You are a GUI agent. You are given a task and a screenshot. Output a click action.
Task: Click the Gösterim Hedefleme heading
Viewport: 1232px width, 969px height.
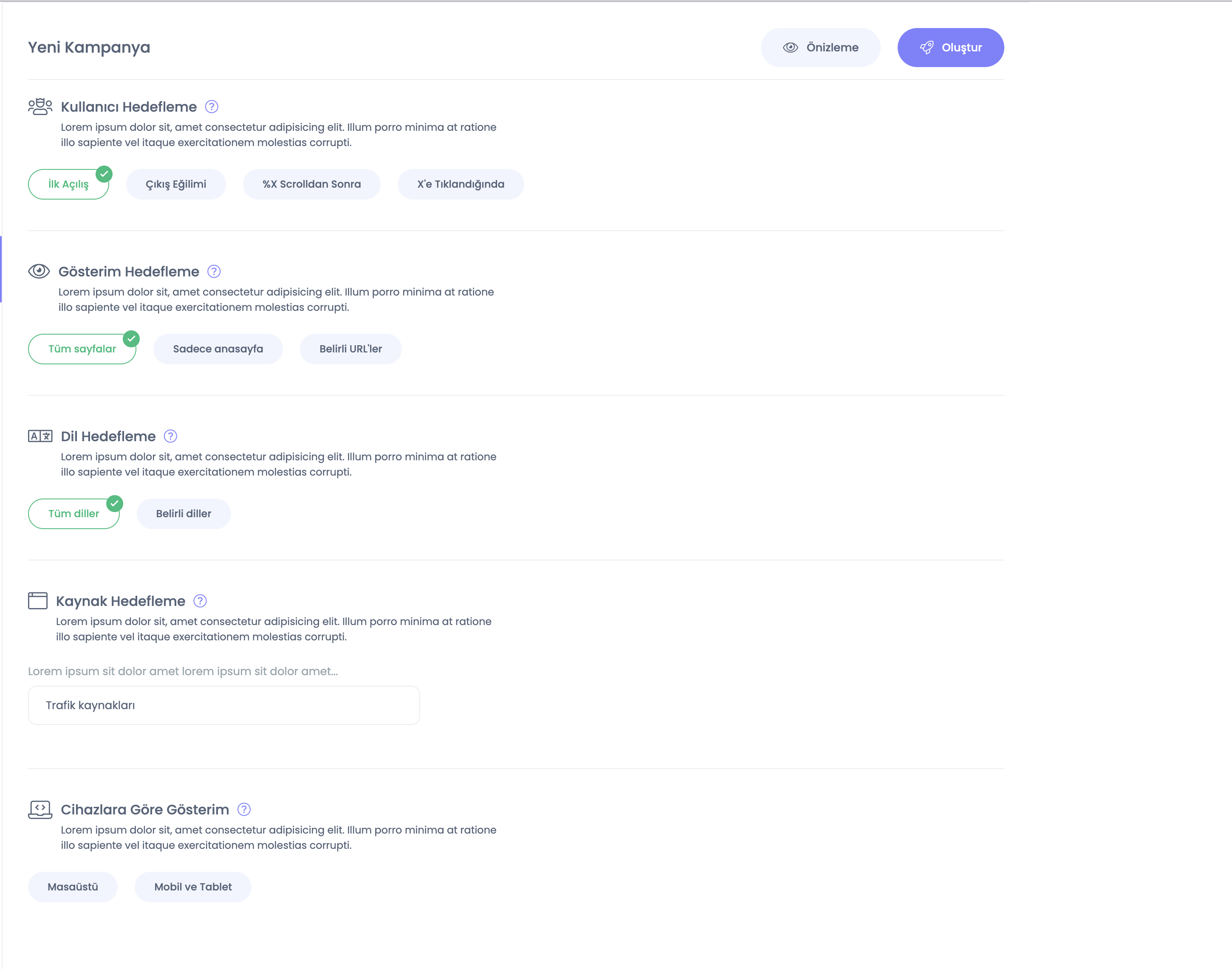[129, 271]
